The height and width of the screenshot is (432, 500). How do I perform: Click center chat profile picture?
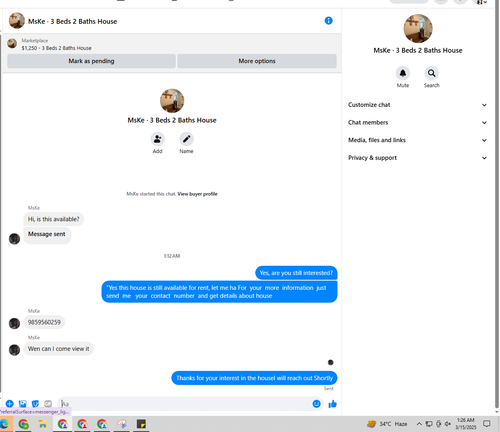click(x=172, y=101)
